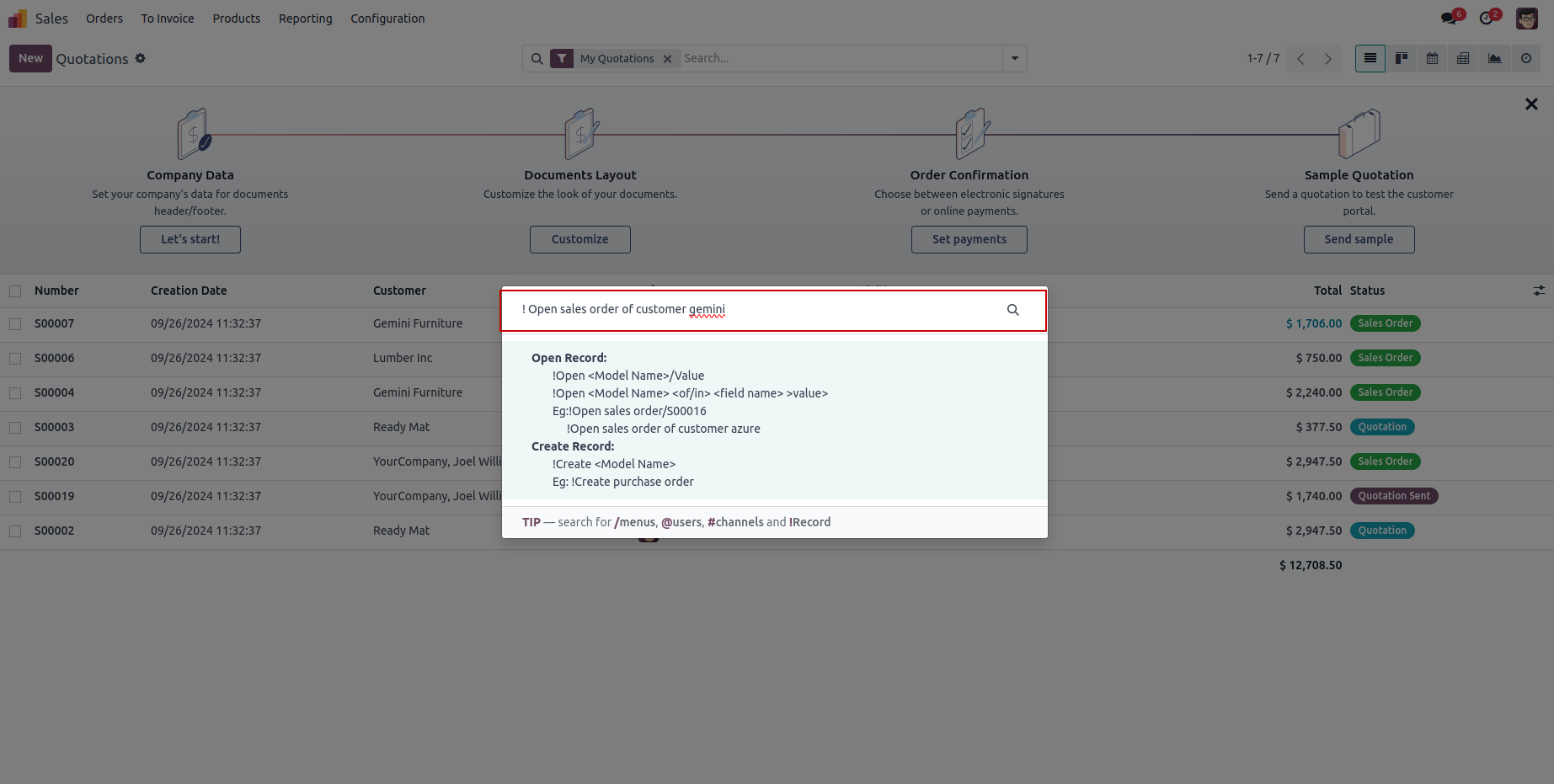Open the Calendar view icon
This screenshot has width=1554, height=784.
[x=1432, y=58]
